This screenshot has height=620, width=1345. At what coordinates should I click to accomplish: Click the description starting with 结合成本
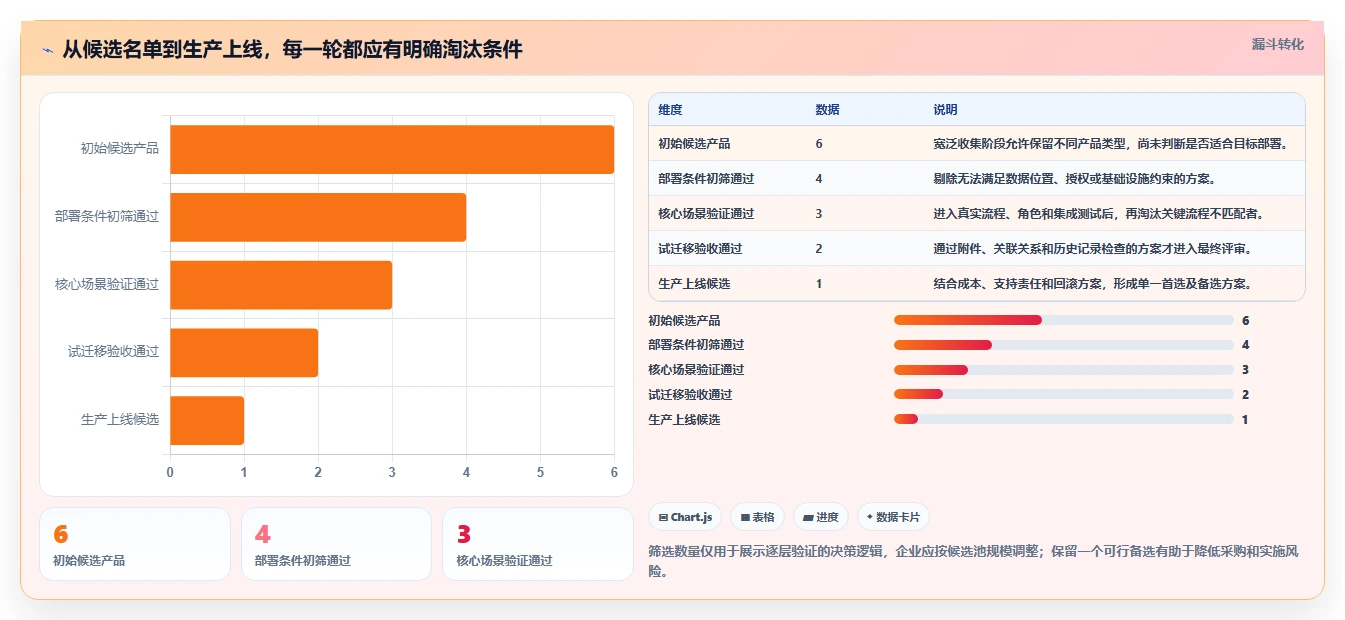point(1092,284)
